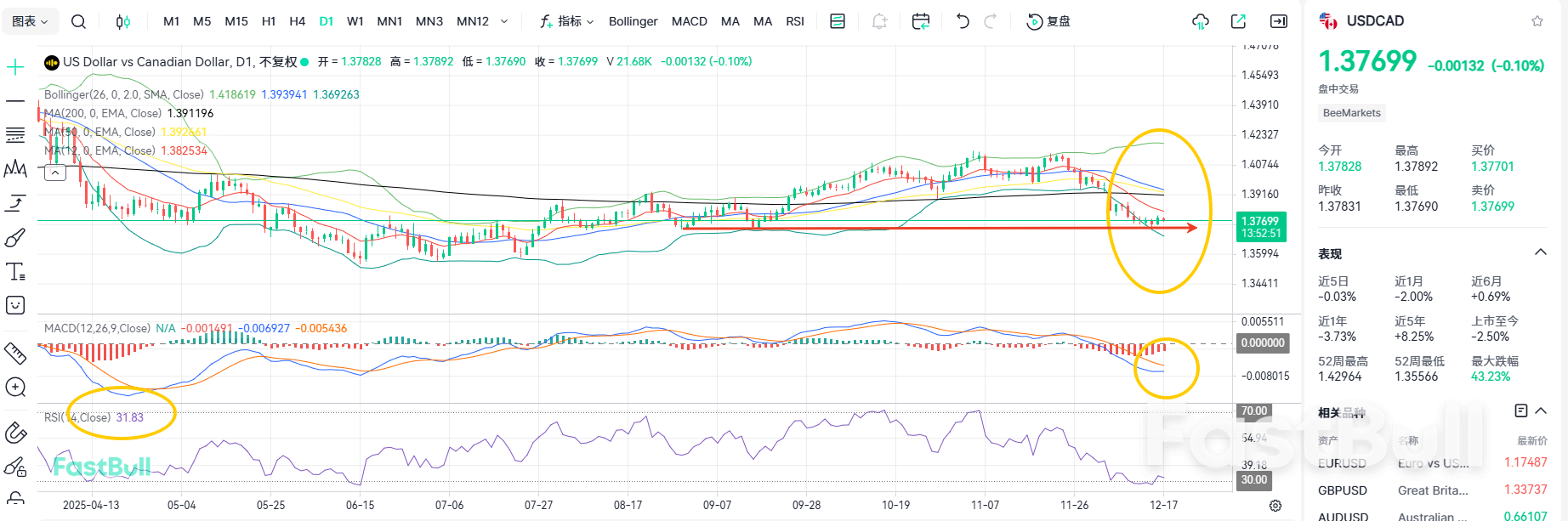Add the Bollinger indicator shortcut
This screenshot has height=521, width=1568.
tap(633, 21)
